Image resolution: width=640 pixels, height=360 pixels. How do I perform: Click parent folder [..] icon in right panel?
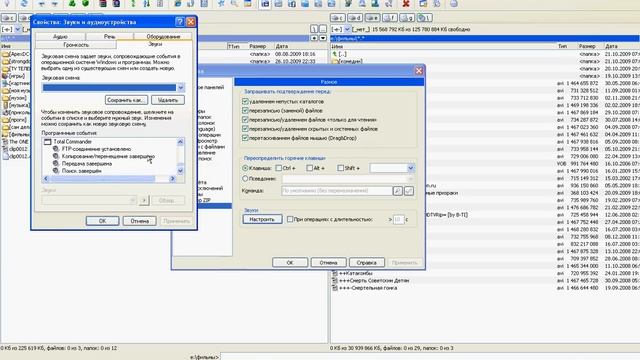click(335, 54)
